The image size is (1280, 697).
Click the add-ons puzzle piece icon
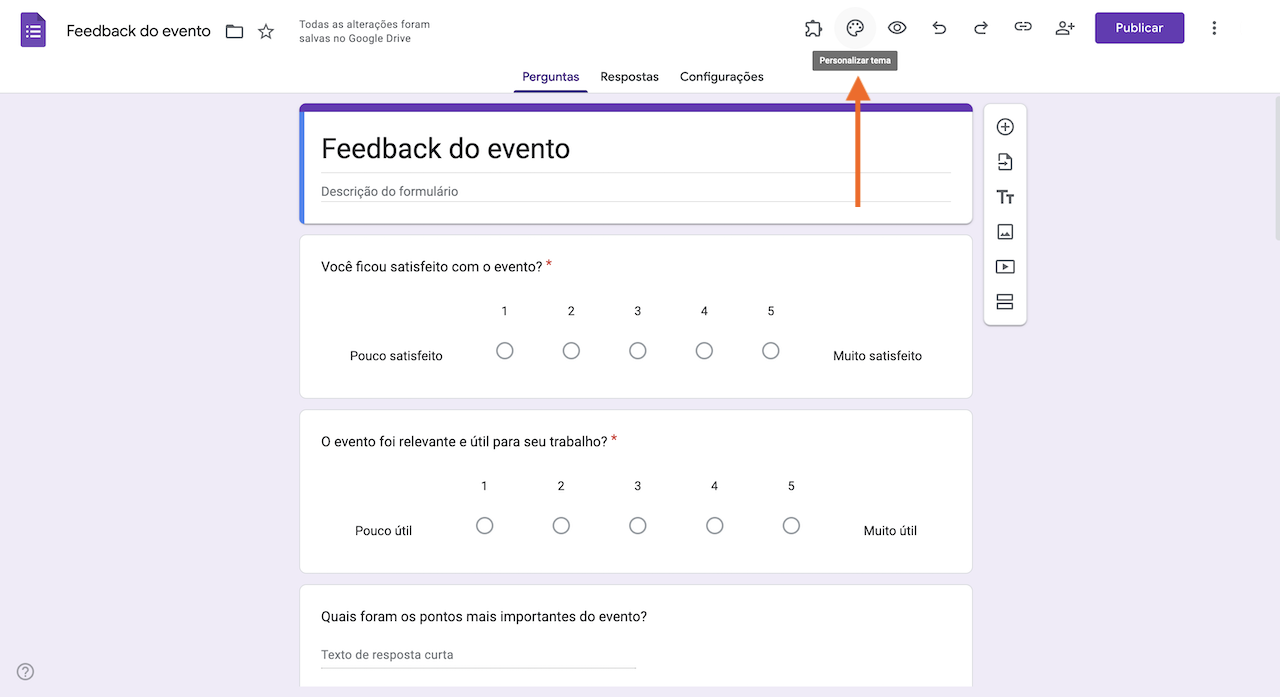click(813, 28)
